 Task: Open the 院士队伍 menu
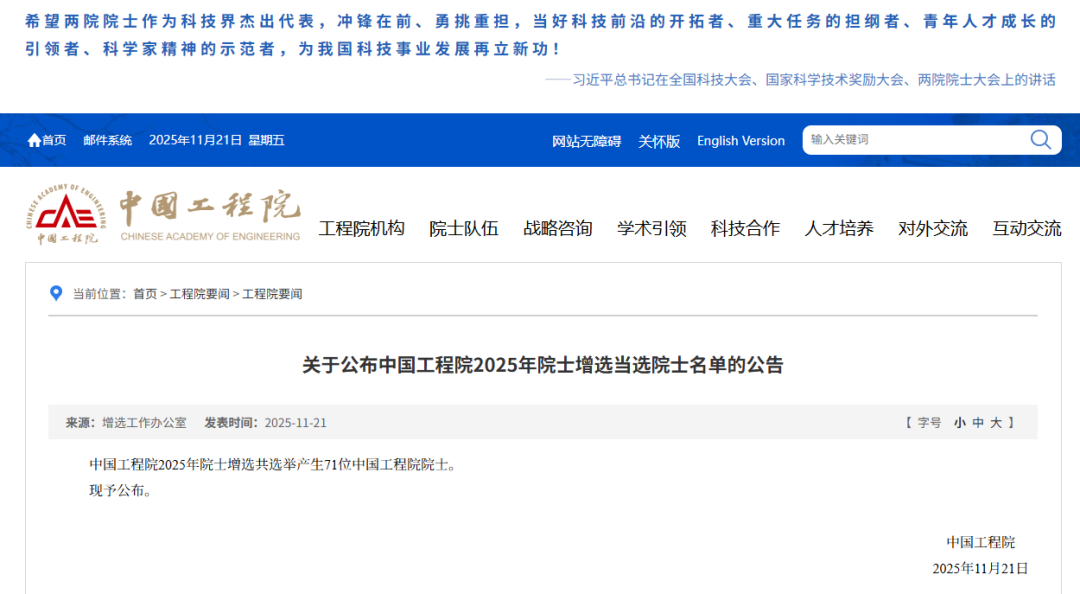(464, 228)
